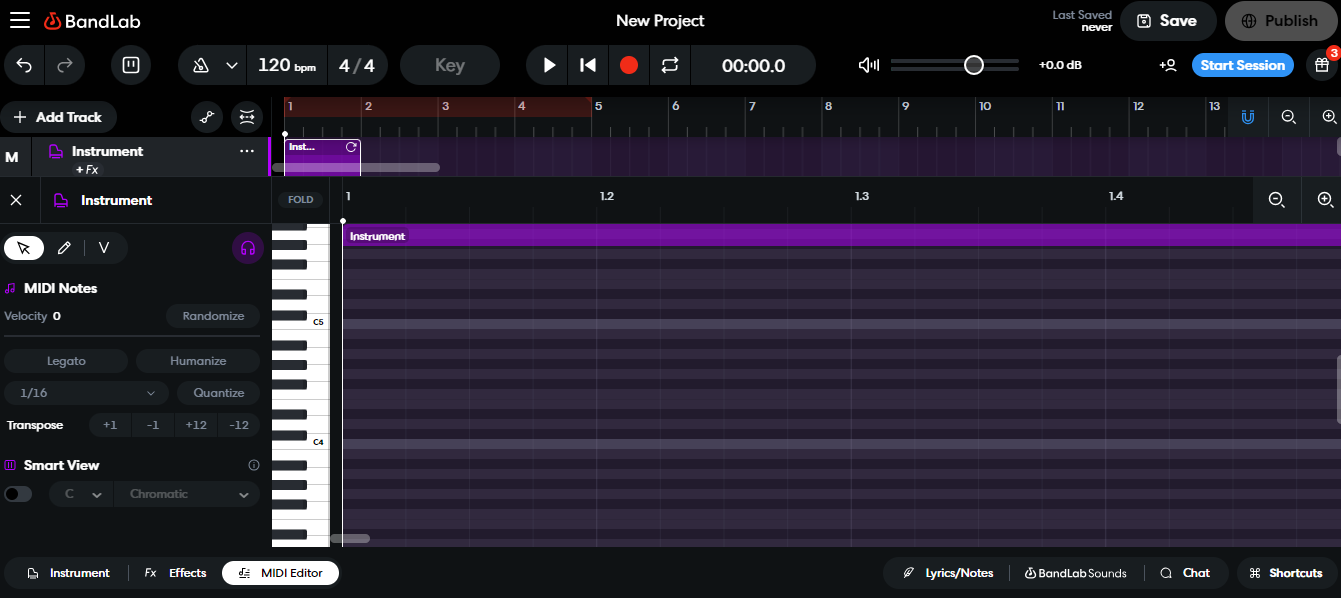Start a live session

1242,65
